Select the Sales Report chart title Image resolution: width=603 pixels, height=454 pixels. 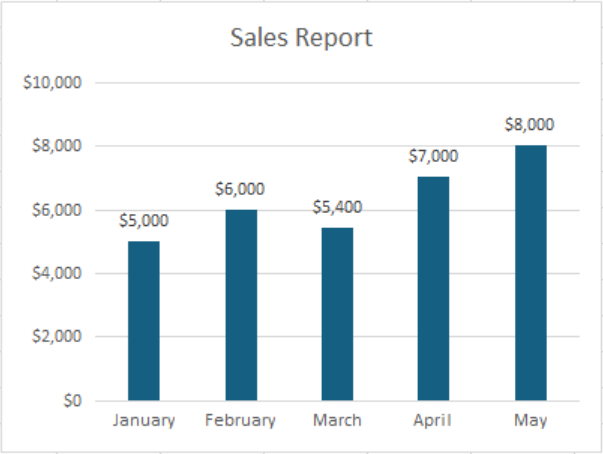[301, 38]
